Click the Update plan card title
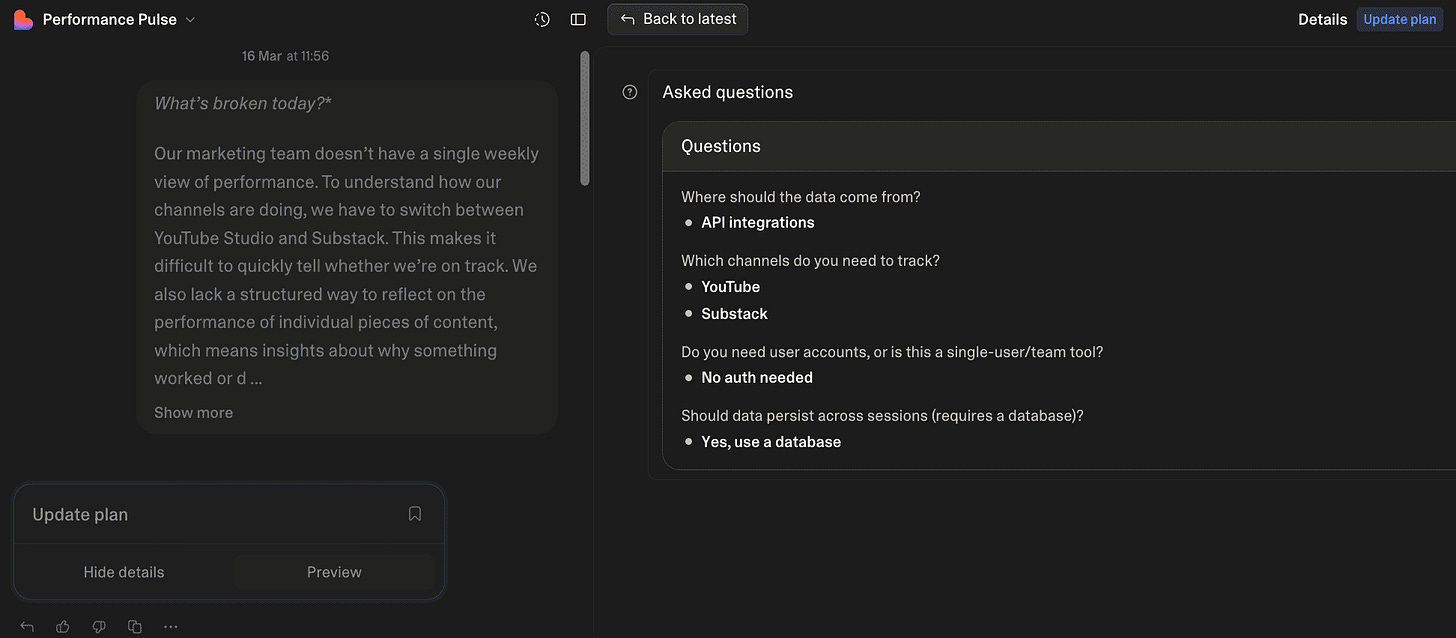This screenshot has height=638, width=1456. click(x=80, y=515)
